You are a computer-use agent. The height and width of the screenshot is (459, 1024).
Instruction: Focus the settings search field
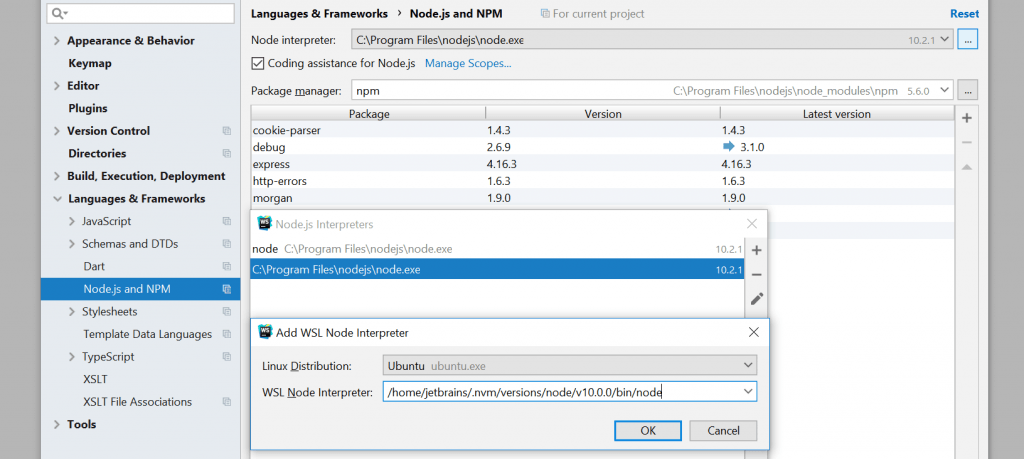(142, 13)
